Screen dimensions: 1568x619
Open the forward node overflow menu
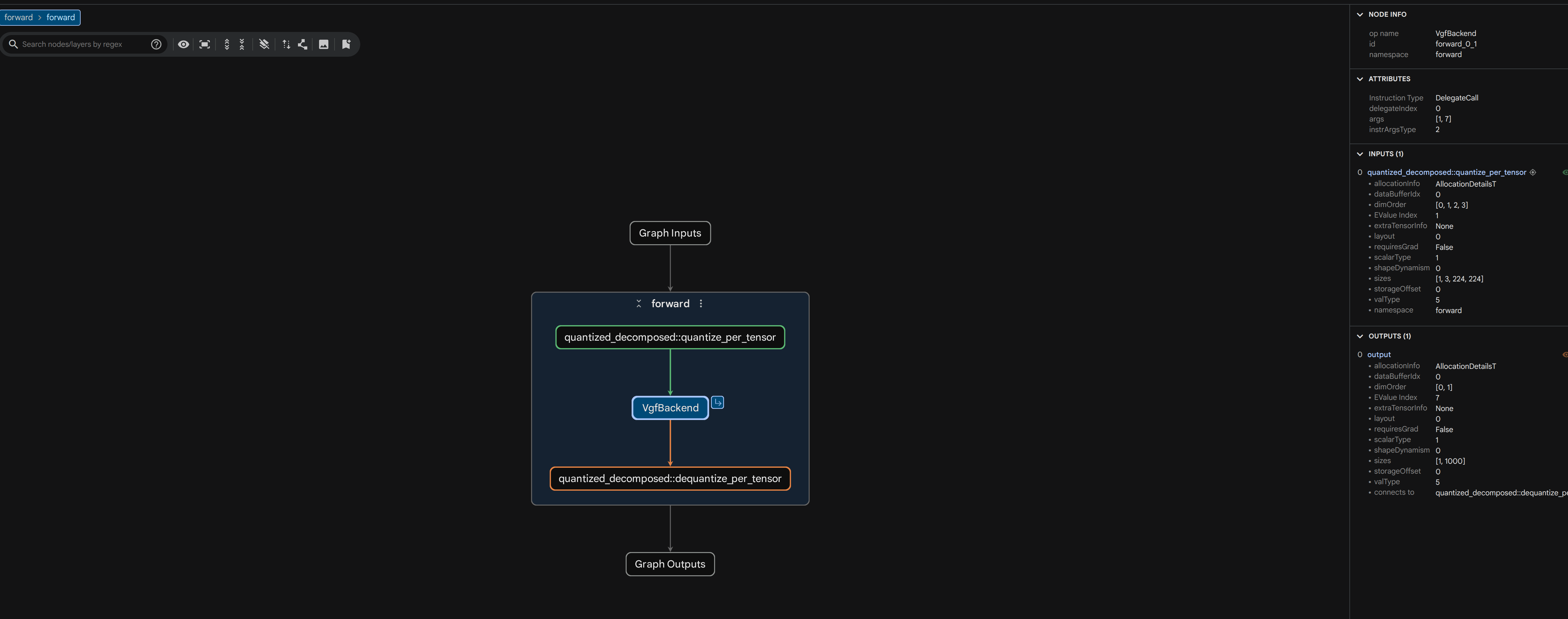coord(701,303)
